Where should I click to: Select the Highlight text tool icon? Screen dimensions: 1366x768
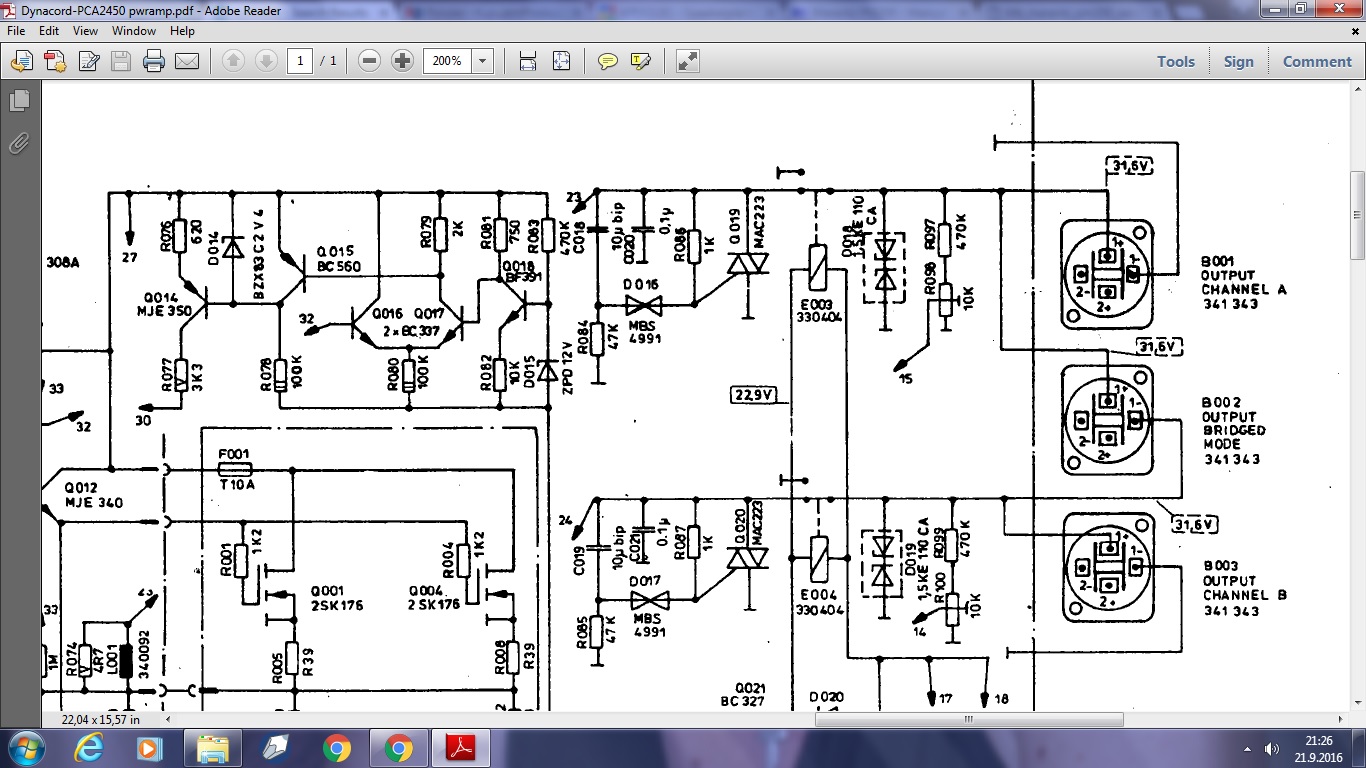[641, 61]
